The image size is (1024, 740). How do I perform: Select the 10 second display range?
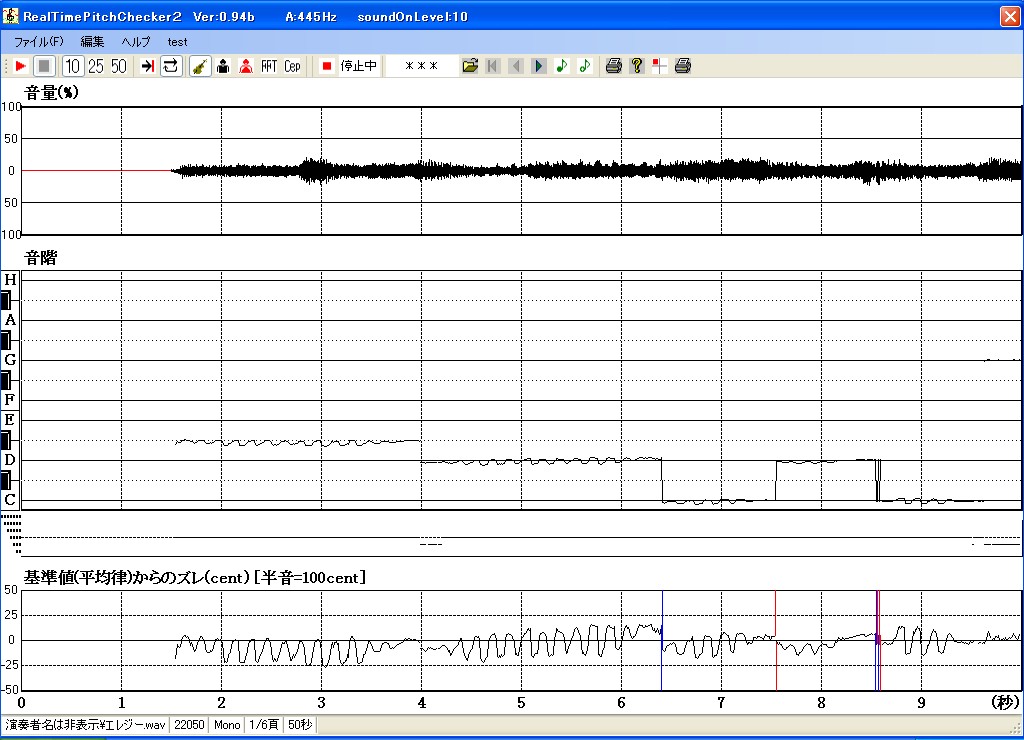[x=72, y=66]
